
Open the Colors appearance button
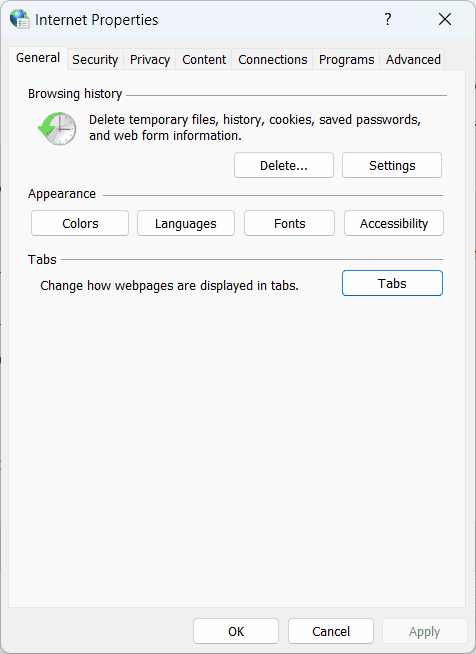(x=80, y=223)
